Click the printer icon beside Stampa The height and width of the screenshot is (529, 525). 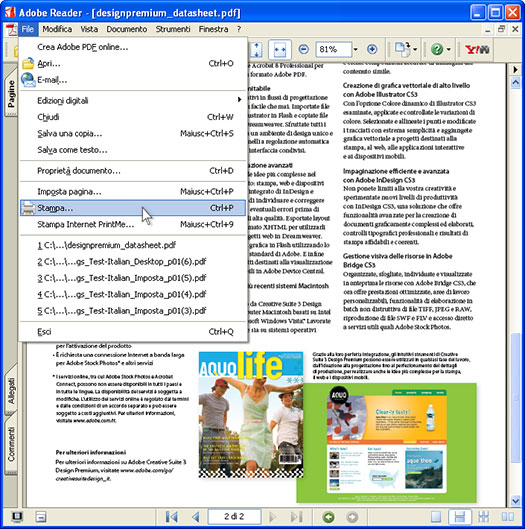point(28,208)
